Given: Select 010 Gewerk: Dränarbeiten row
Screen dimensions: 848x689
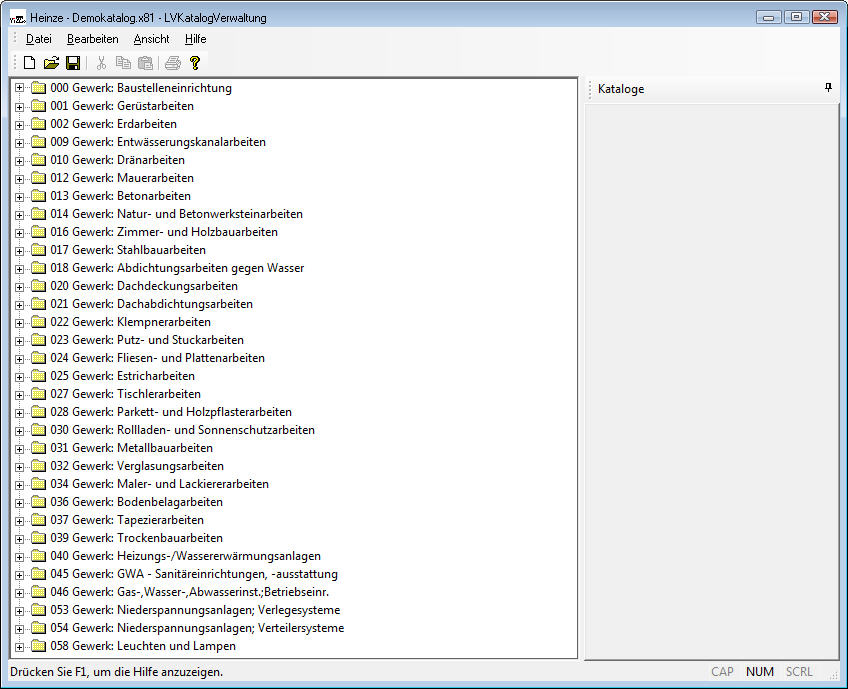Looking at the screenshot, I should click(117, 160).
